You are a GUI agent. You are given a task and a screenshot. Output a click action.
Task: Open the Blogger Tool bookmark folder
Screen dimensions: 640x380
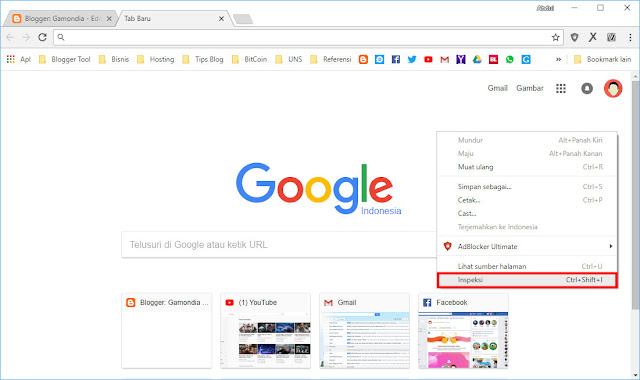(64, 59)
